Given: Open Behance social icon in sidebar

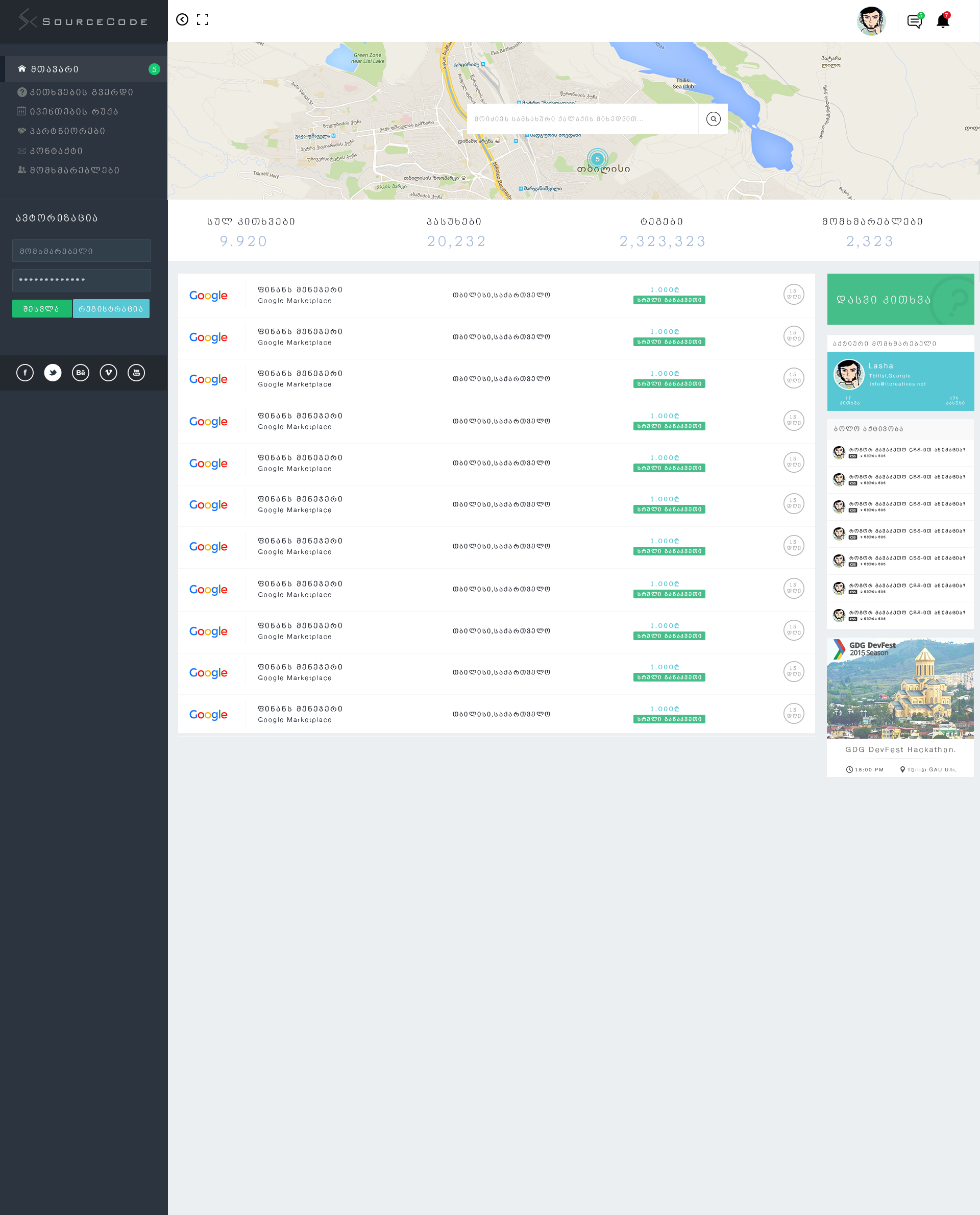Looking at the screenshot, I should [x=81, y=373].
